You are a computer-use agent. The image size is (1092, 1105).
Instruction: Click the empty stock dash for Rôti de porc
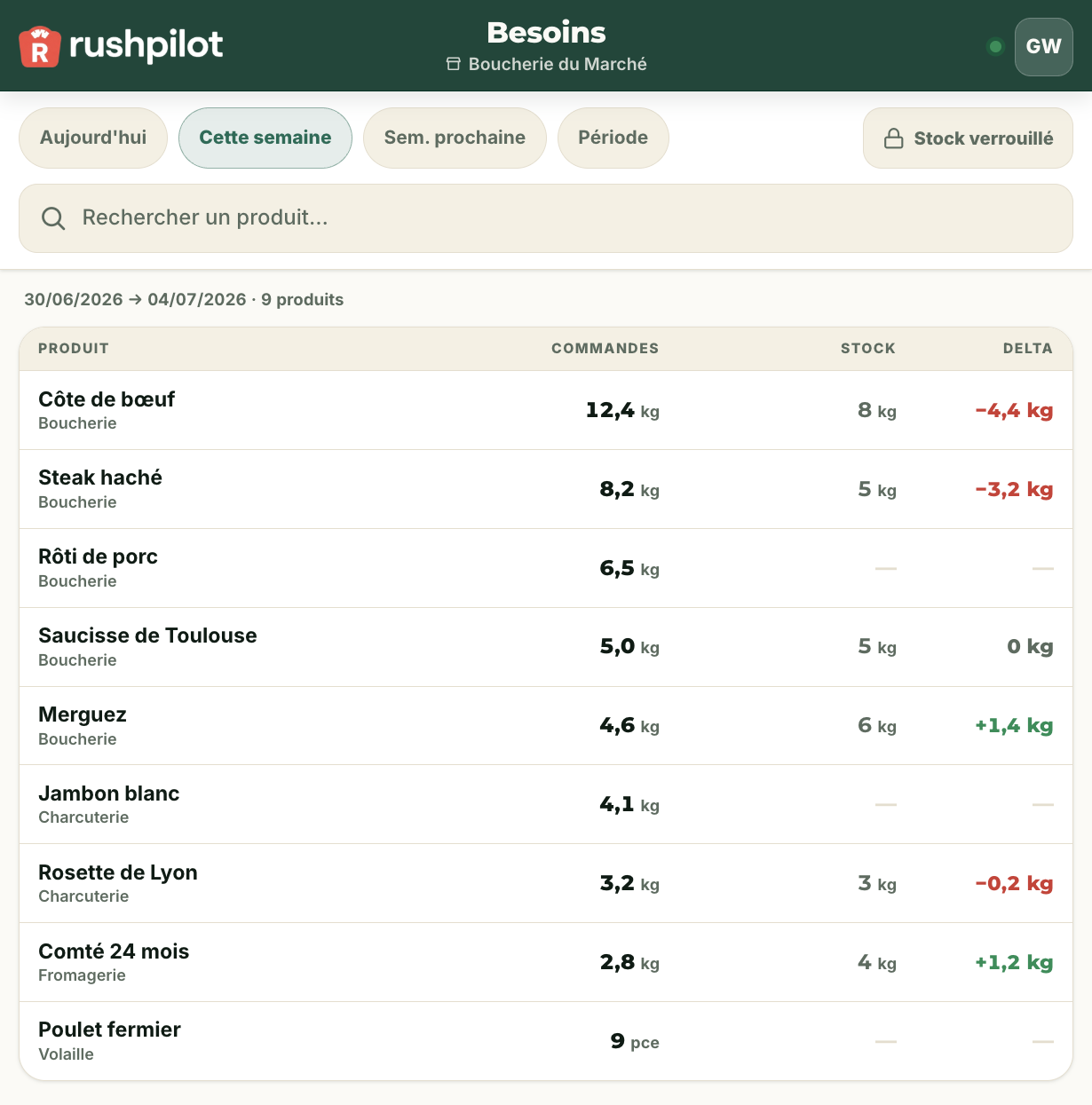click(886, 568)
